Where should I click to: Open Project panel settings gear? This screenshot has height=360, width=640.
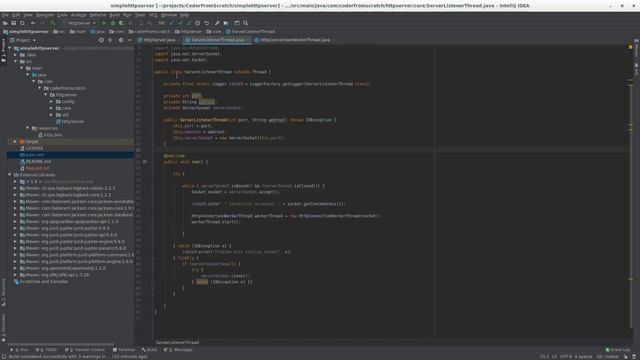point(121,40)
